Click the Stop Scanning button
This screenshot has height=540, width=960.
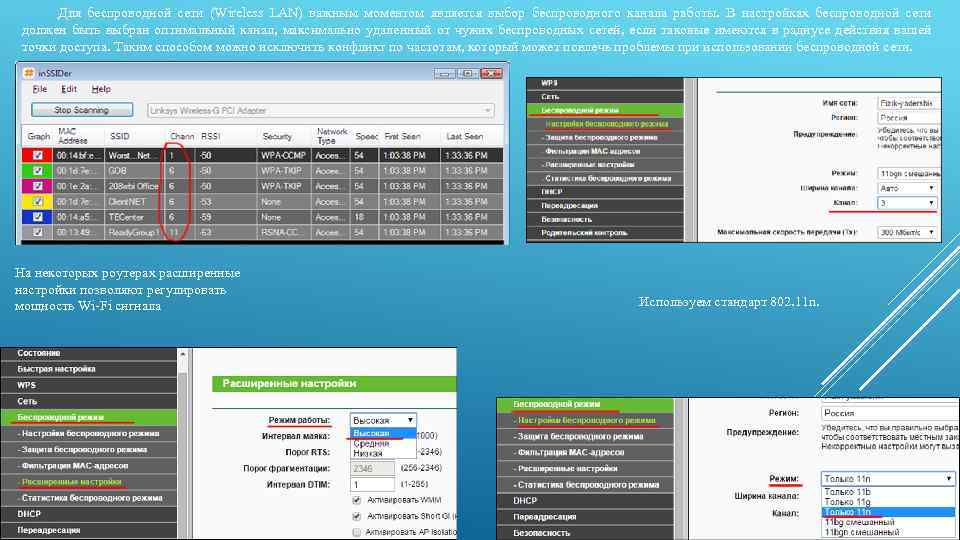(81, 110)
